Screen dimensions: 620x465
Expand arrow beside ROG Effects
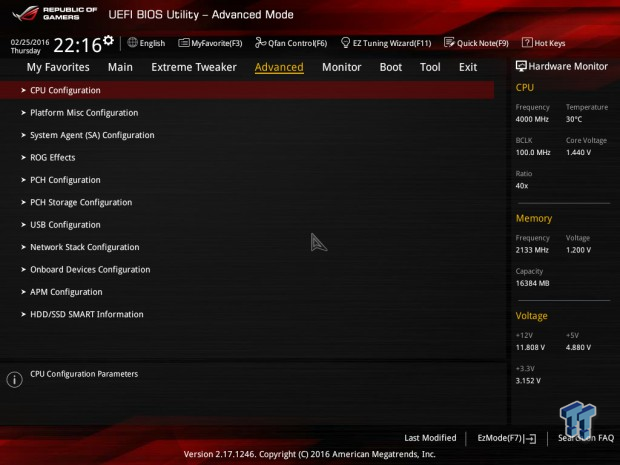[23, 157]
